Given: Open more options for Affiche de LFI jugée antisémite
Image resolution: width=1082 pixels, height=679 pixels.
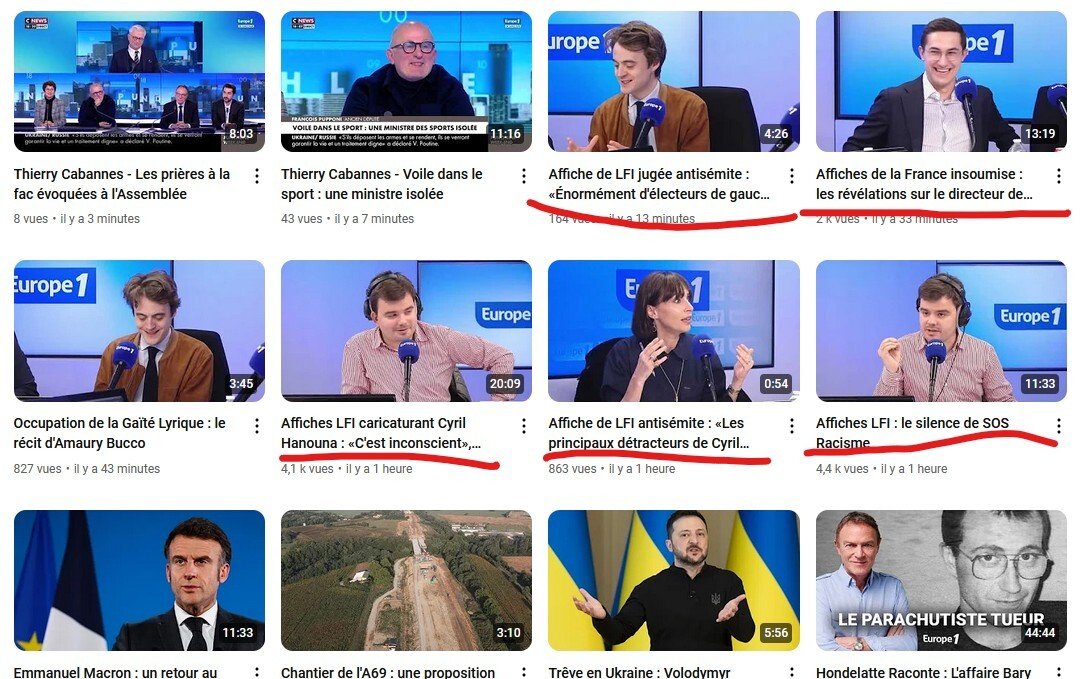Looking at the screenshot, I should [x=791, y=176].
